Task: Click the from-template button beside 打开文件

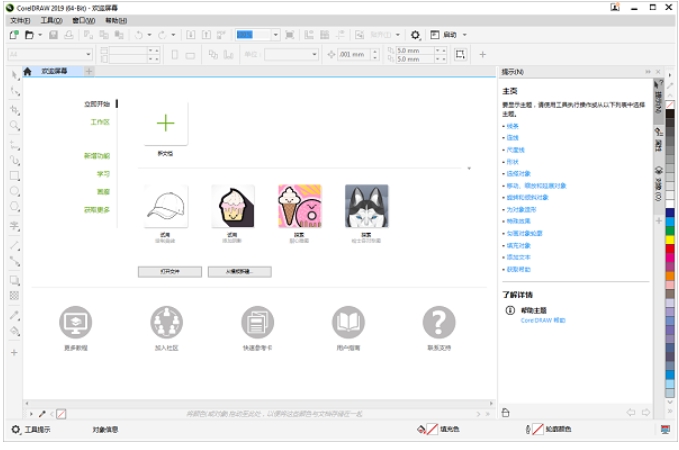Action: (239, 272)
